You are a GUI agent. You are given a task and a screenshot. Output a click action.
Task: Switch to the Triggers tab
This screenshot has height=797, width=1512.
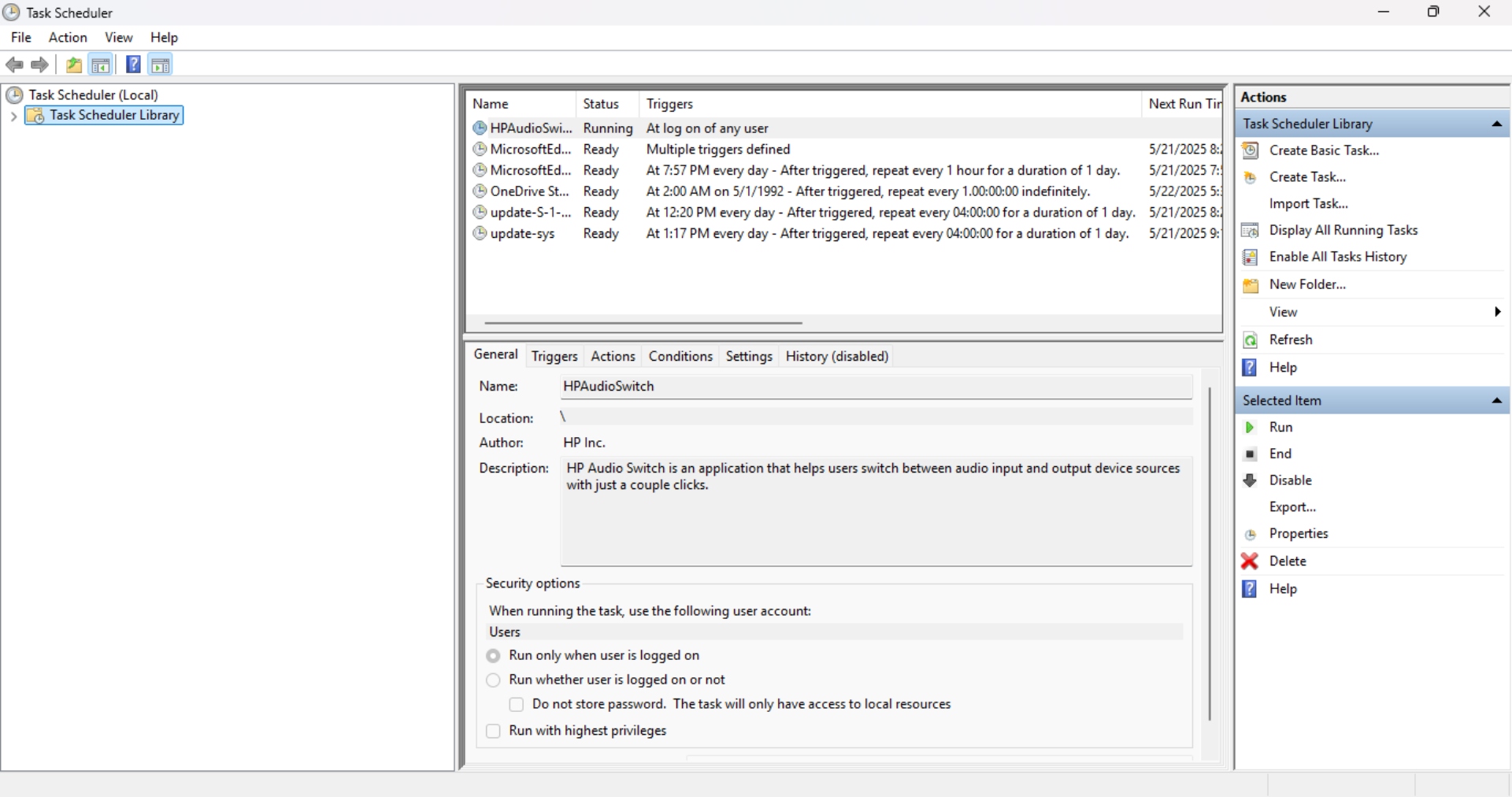coord(554,357)
